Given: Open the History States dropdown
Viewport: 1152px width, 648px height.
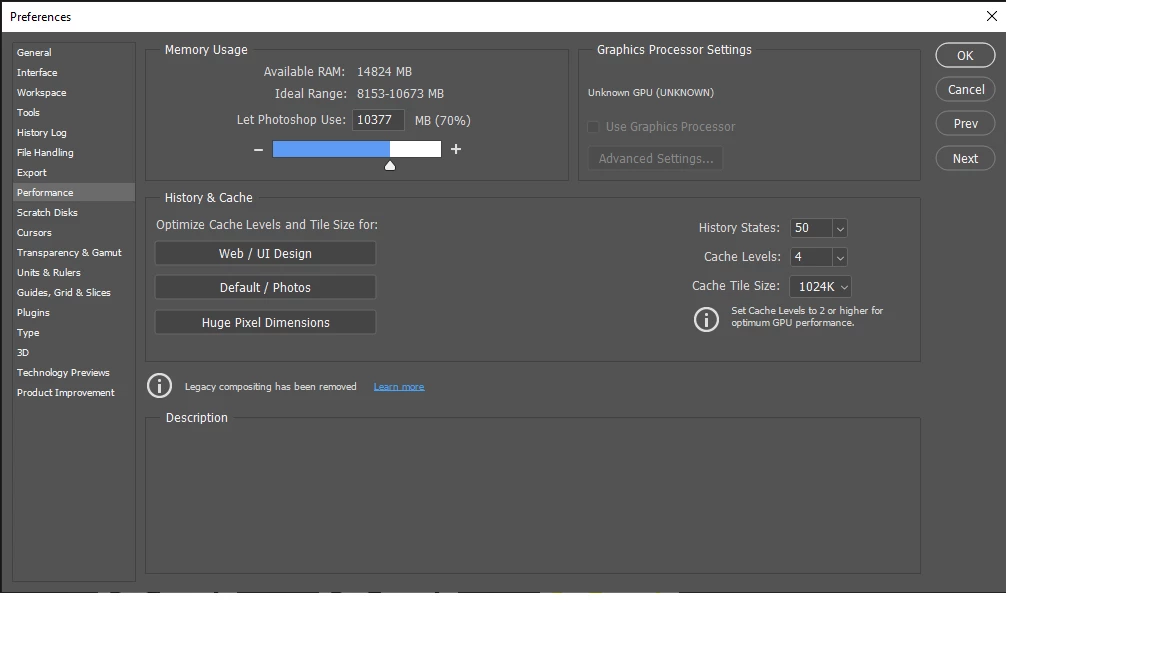Looking at the screenshot, I should pyautogui.click(x=840, y=228).
